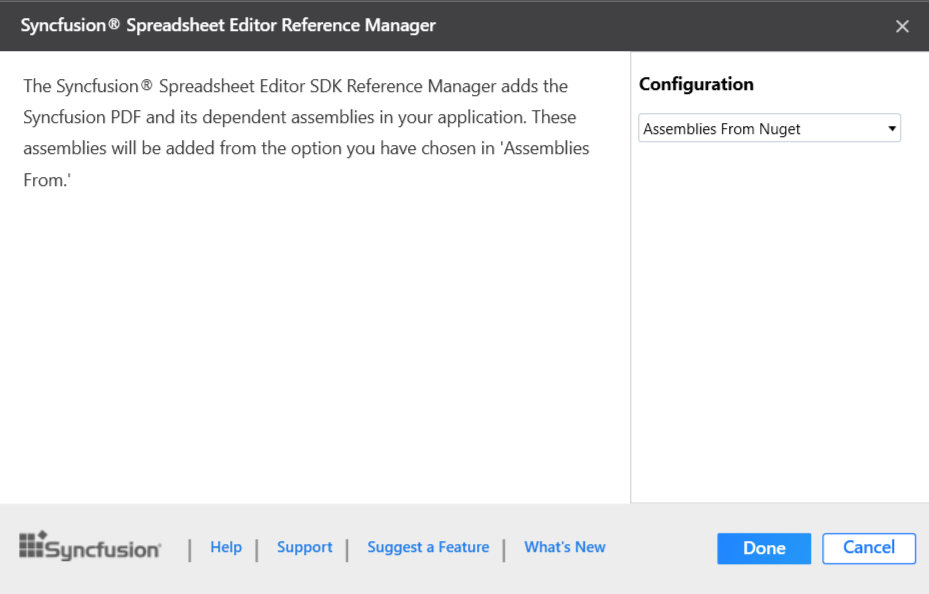929x594 pixels.
Task: Open the feature suggestion page
Action: (x=428, y=547)
